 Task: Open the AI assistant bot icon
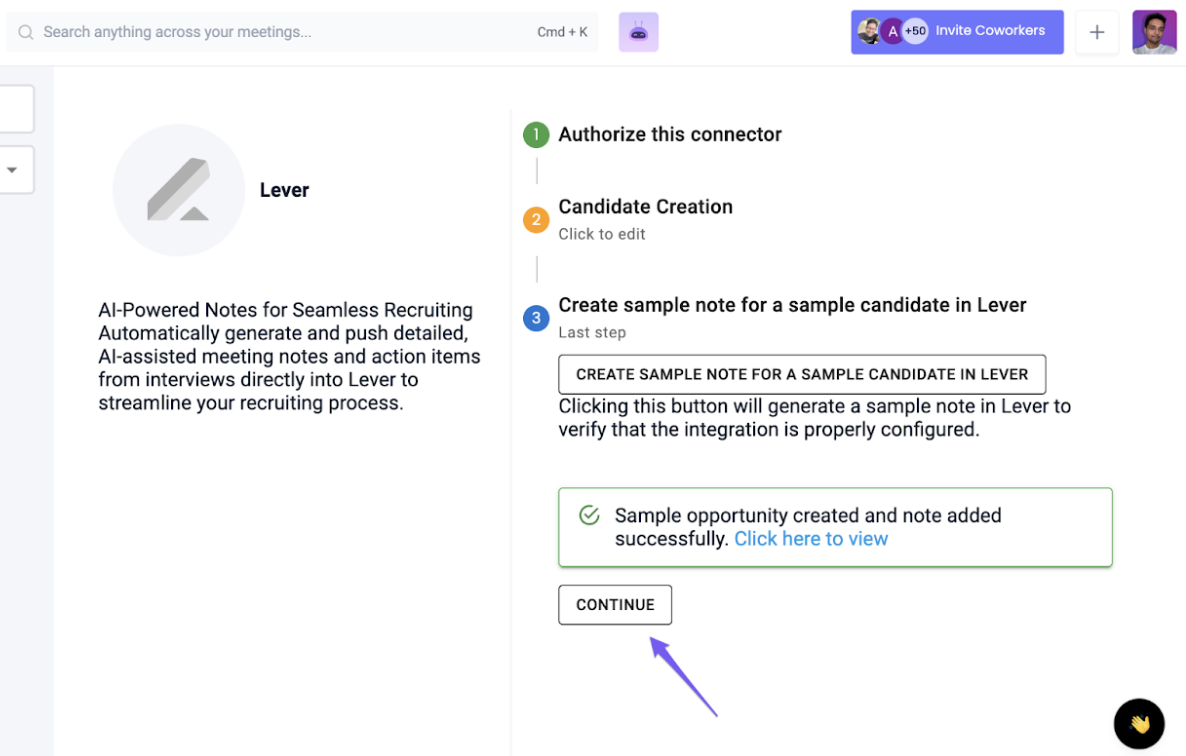638,32
